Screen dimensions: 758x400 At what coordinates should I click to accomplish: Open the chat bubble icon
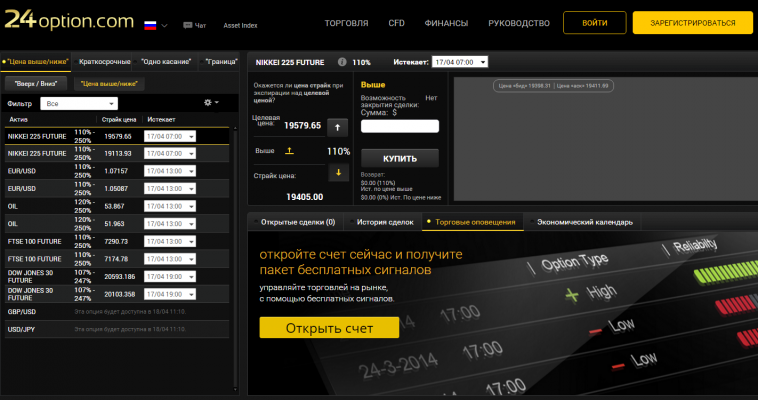pos(188,25)
